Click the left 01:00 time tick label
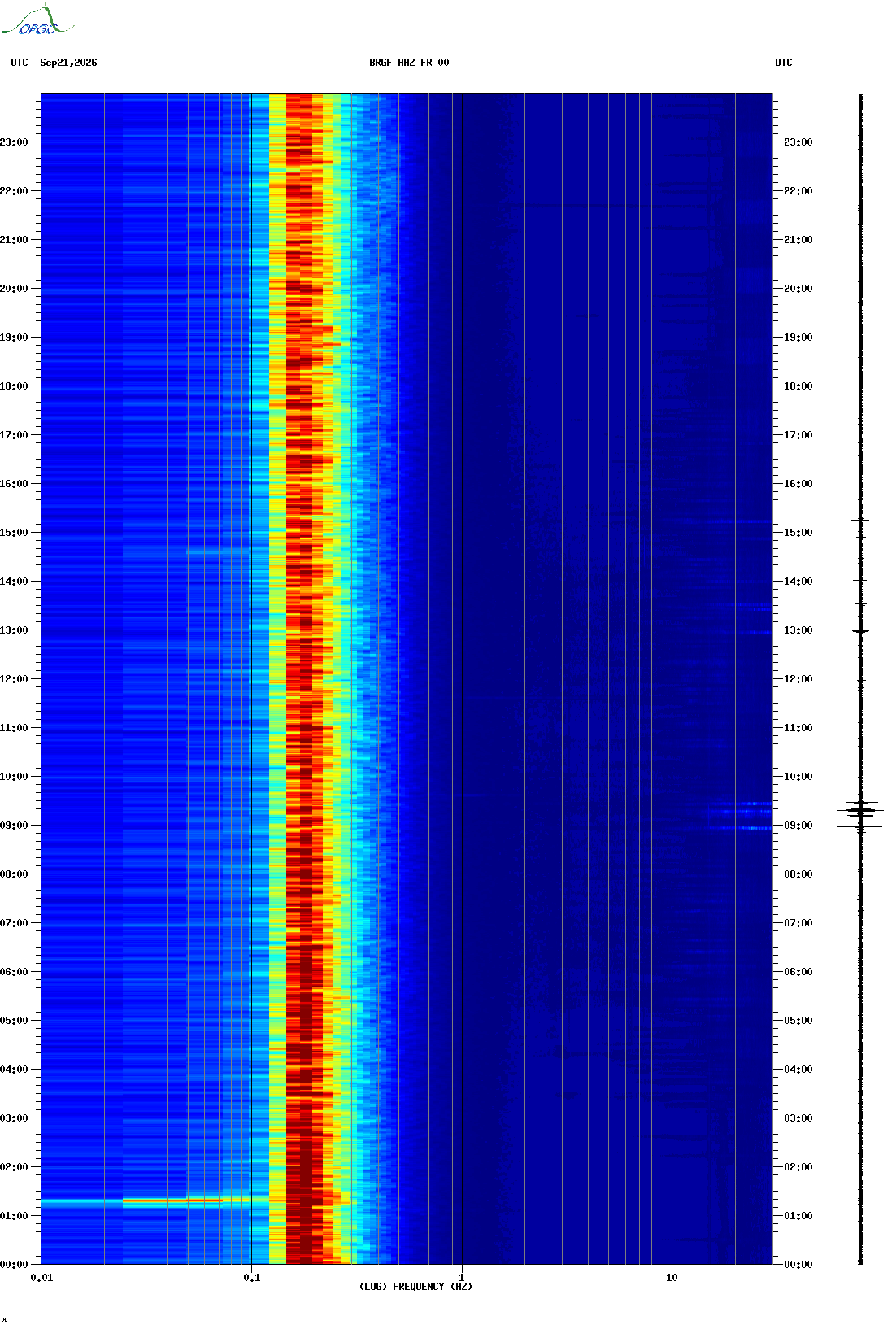896x1329 pixels. (x=14, y=1216)
